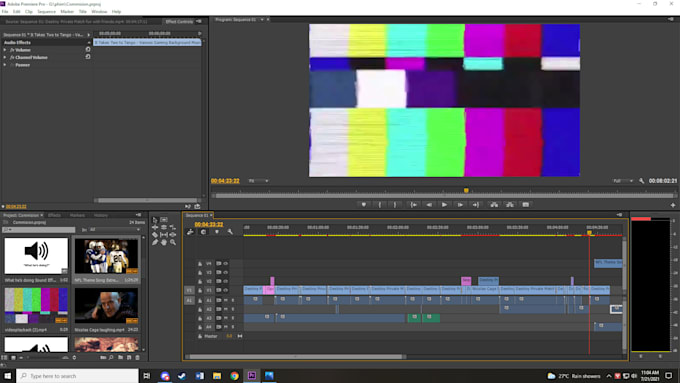Click the Add Marker button in Program monitor
Viewport: 680px width, 383px height.
coord(364,205)
